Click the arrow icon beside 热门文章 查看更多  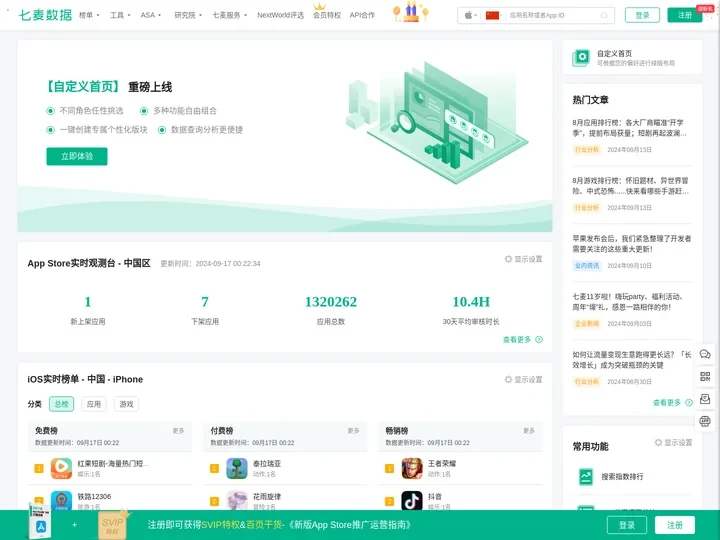tap(689, 402)
